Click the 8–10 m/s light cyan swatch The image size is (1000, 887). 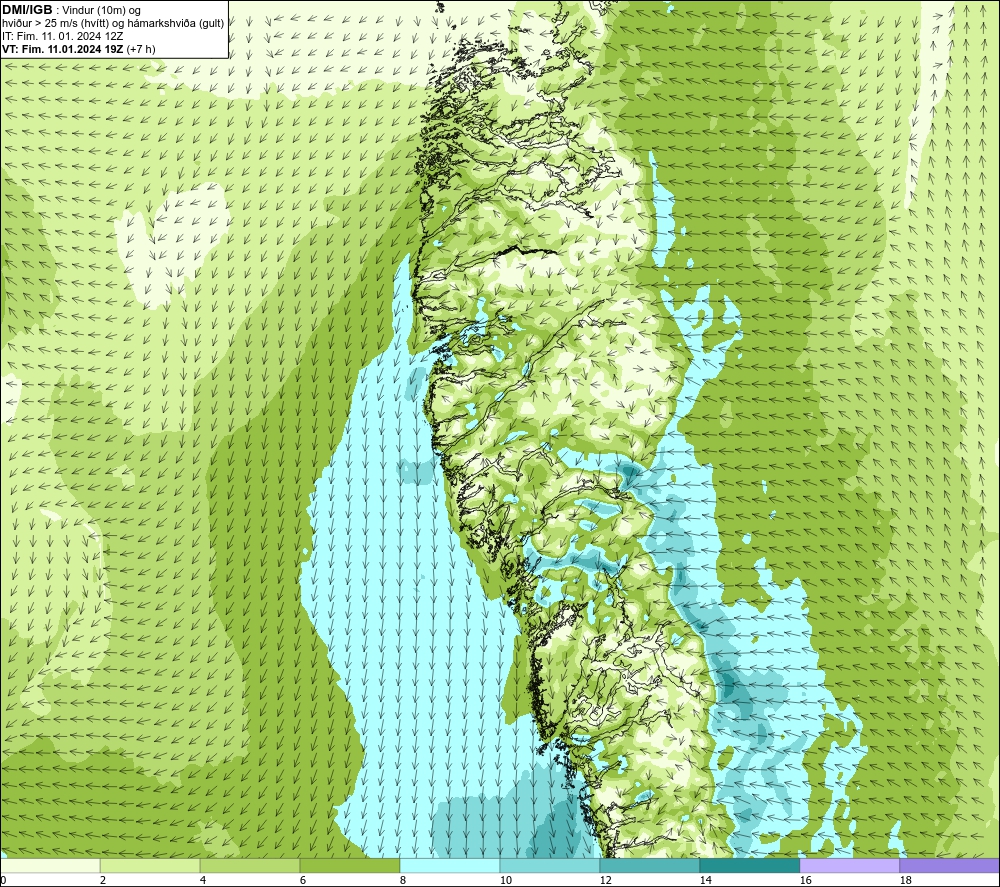click(450, 865)
